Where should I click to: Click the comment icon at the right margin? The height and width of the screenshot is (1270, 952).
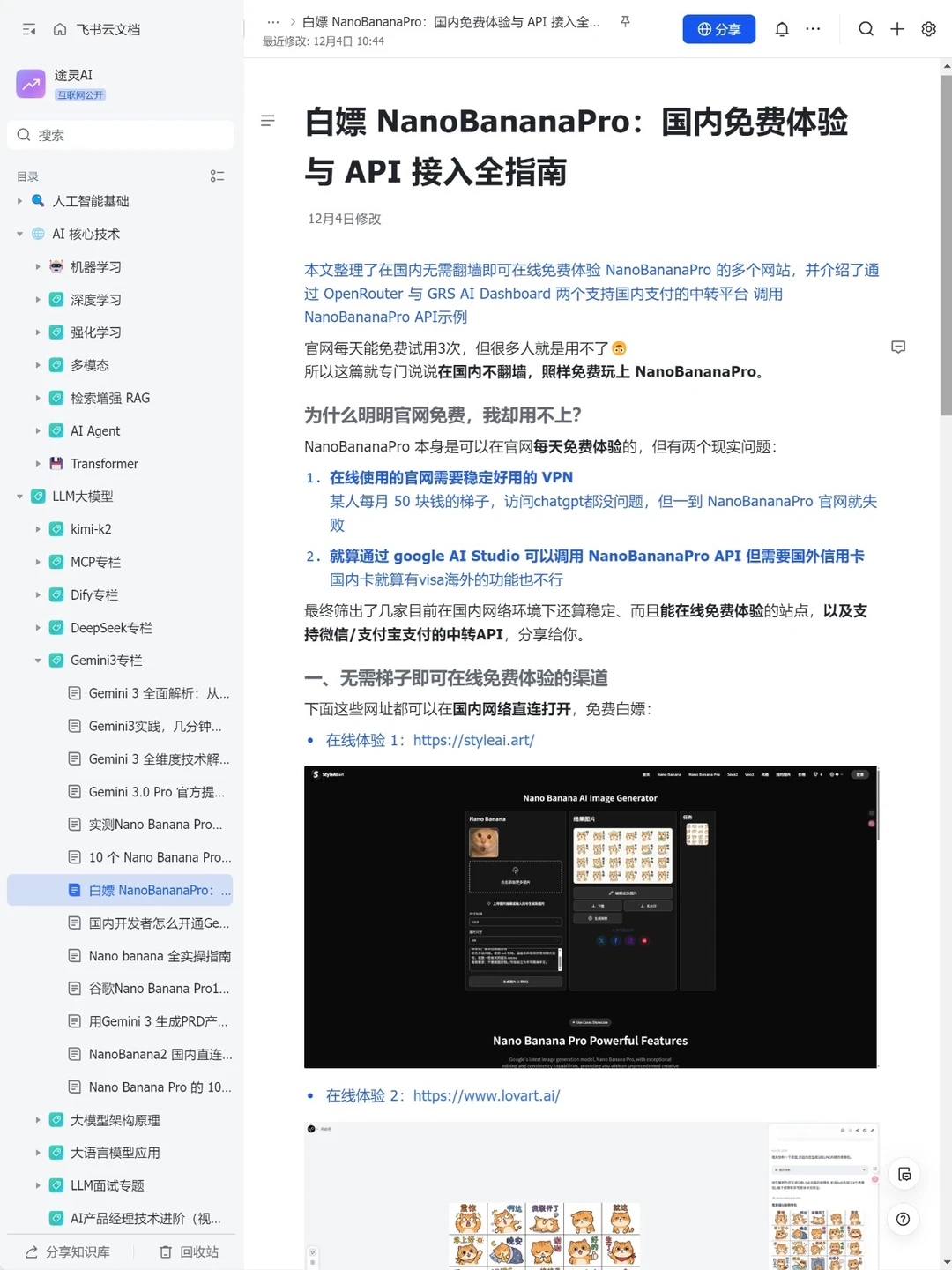point(898,347)
